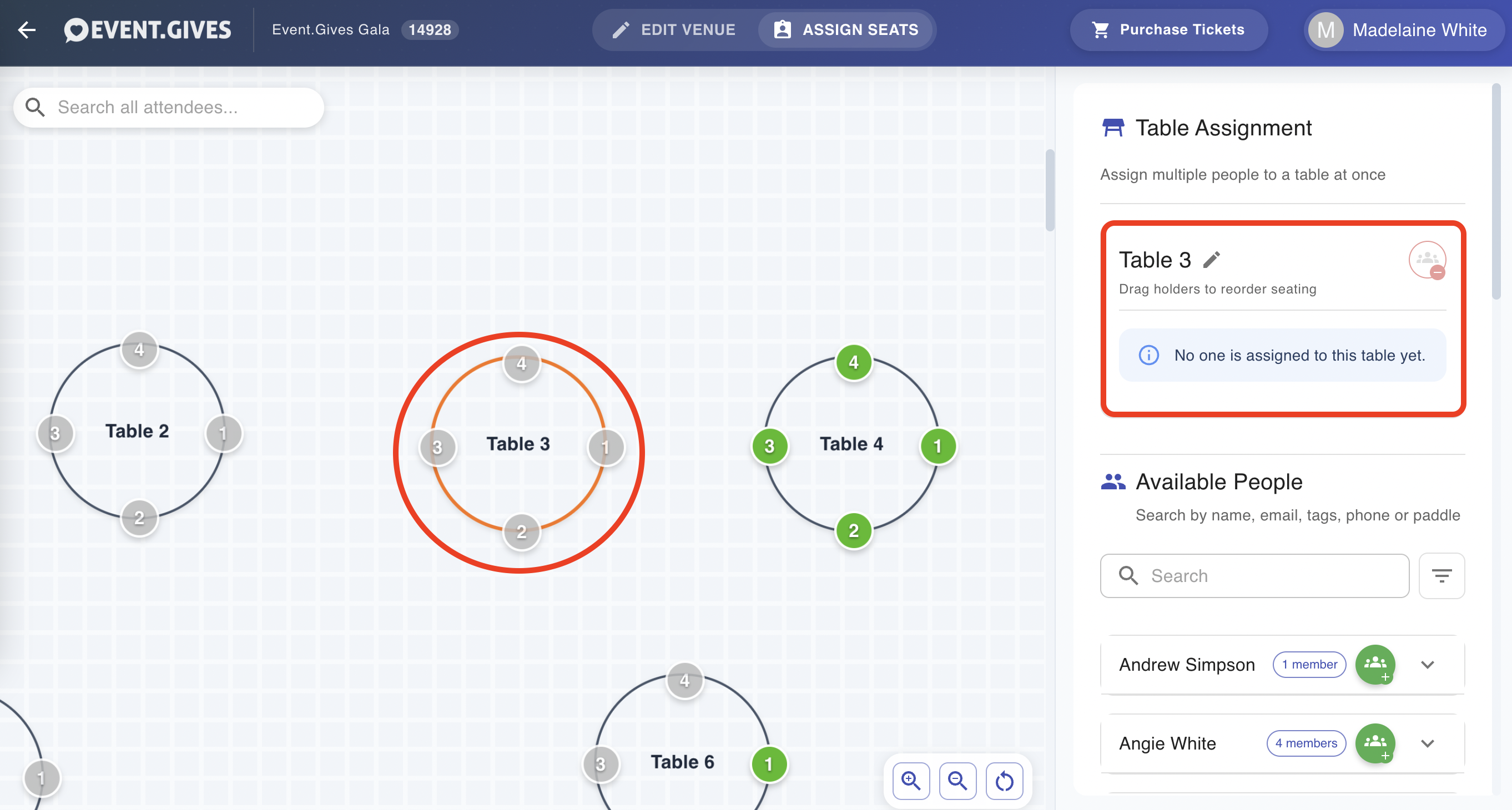
Task: Go back using the arrow icon
Action: pos(27,30)
